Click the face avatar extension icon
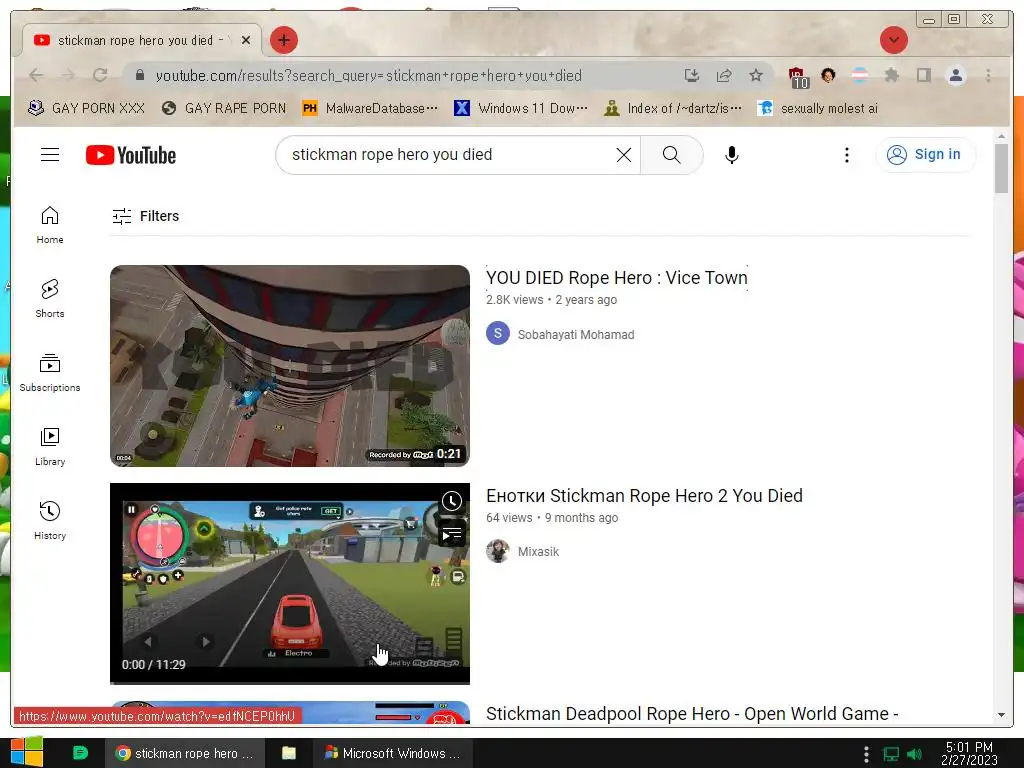Image resolution: width=1024 pixels, height=768 pixels. pyautogui.click(x=828, y=76)
